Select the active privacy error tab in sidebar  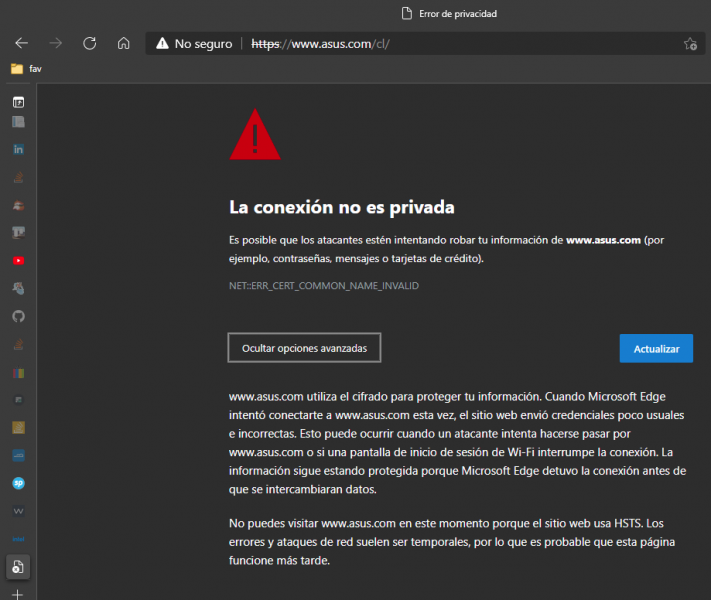[x=18, y=567]
